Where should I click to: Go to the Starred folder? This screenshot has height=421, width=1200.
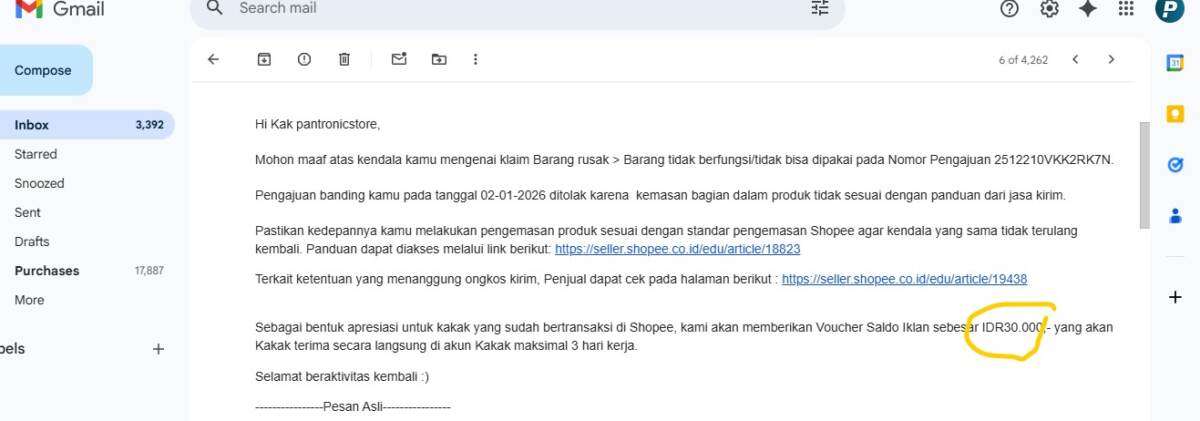tap(36, 154)
